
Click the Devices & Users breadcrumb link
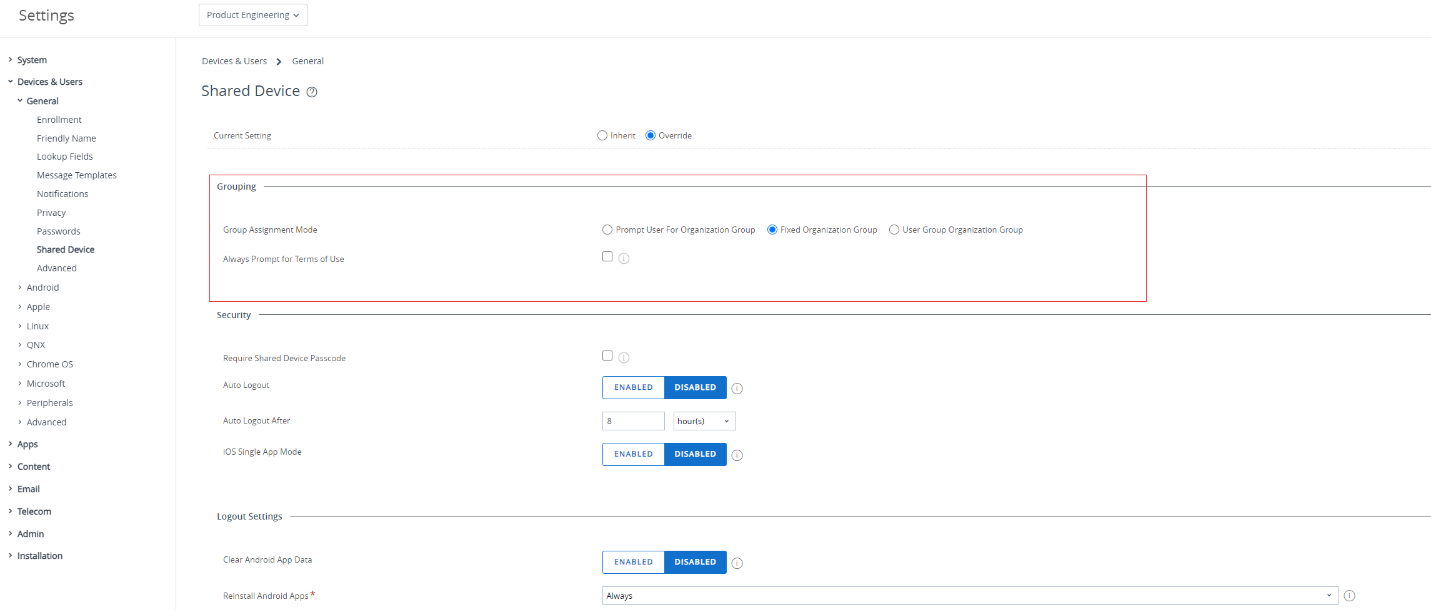point(234,61)
